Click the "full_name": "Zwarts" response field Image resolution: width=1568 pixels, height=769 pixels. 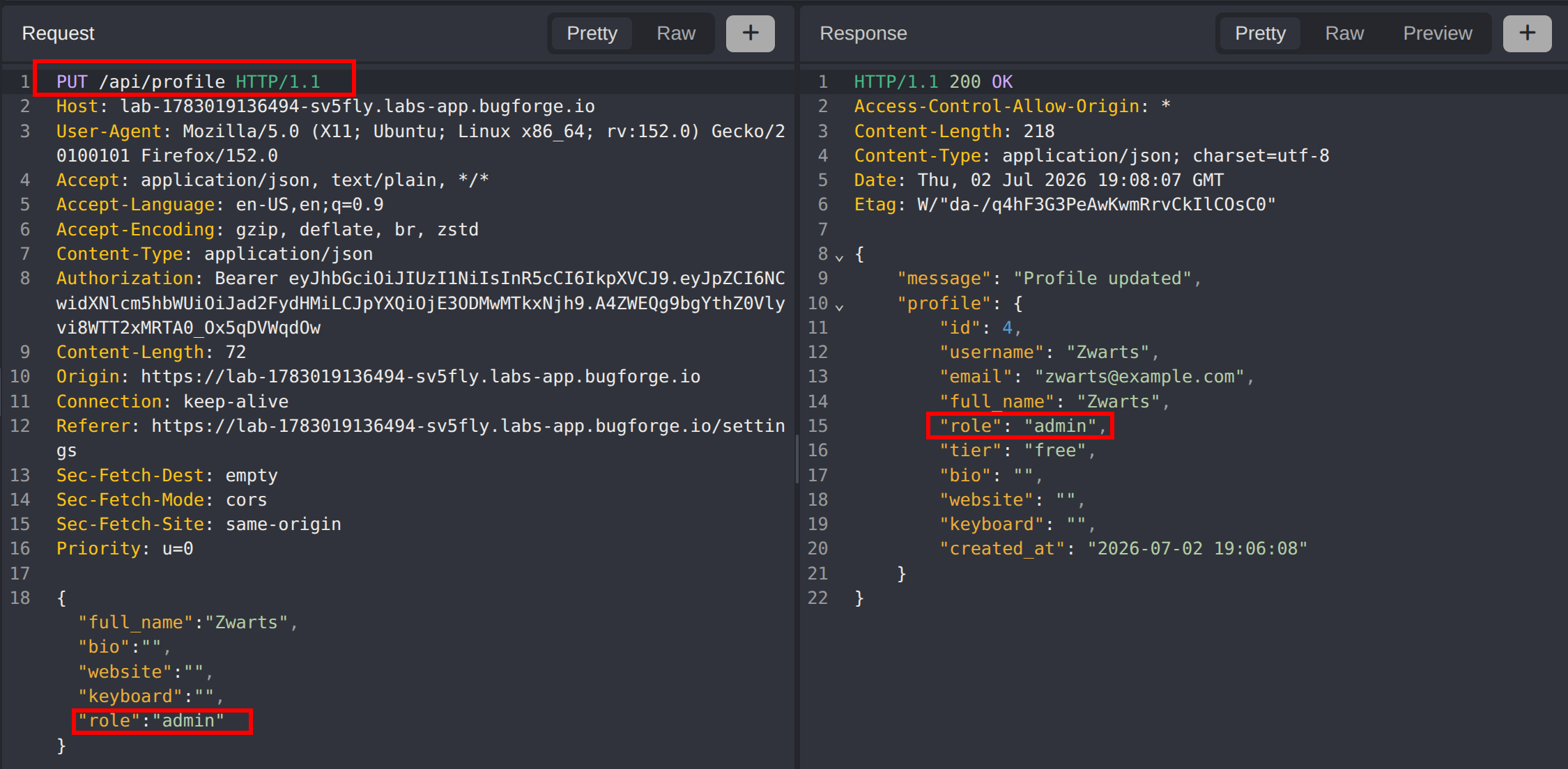1055,401
